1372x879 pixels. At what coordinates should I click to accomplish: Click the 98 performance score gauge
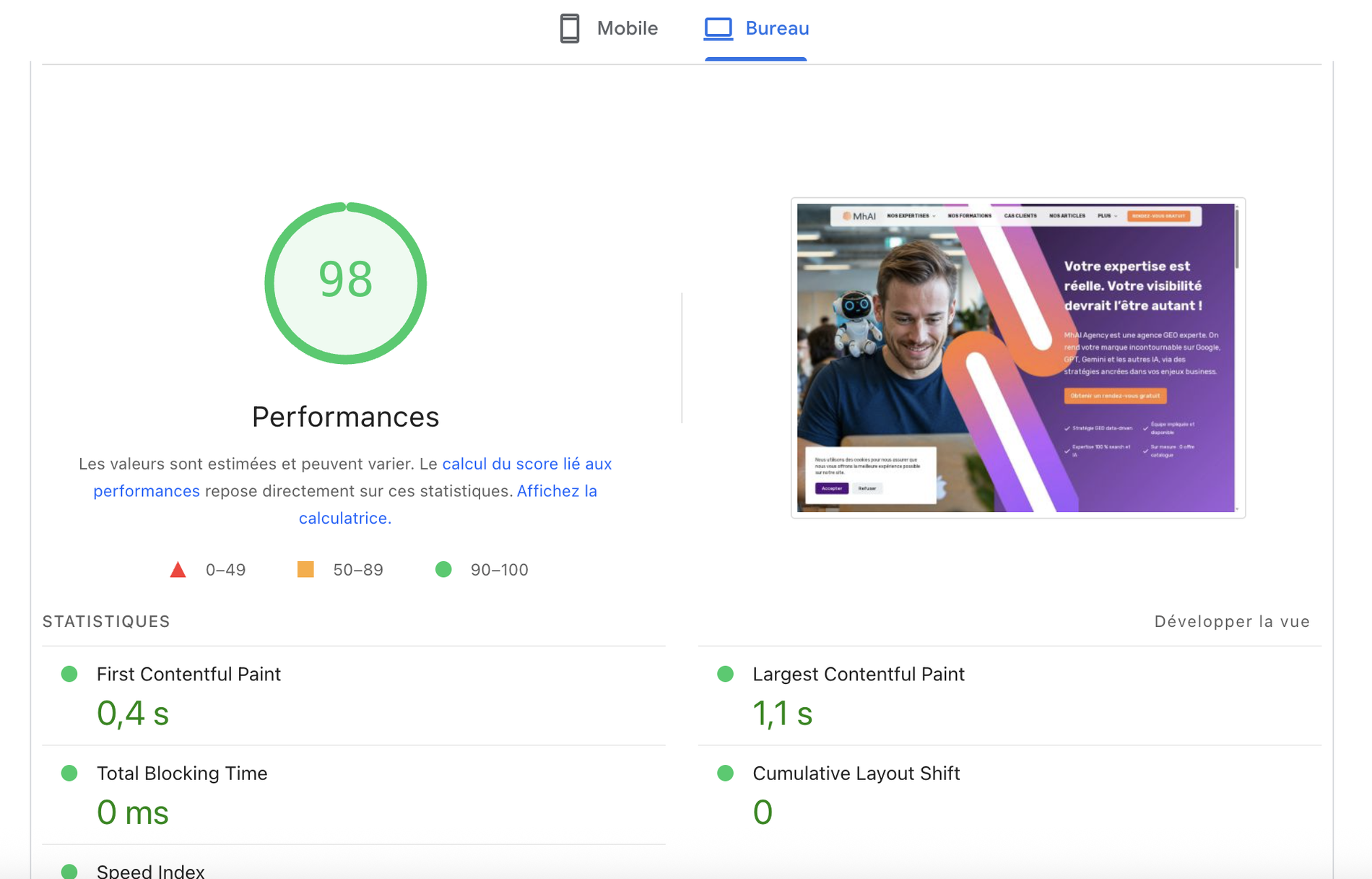point(346,283)
